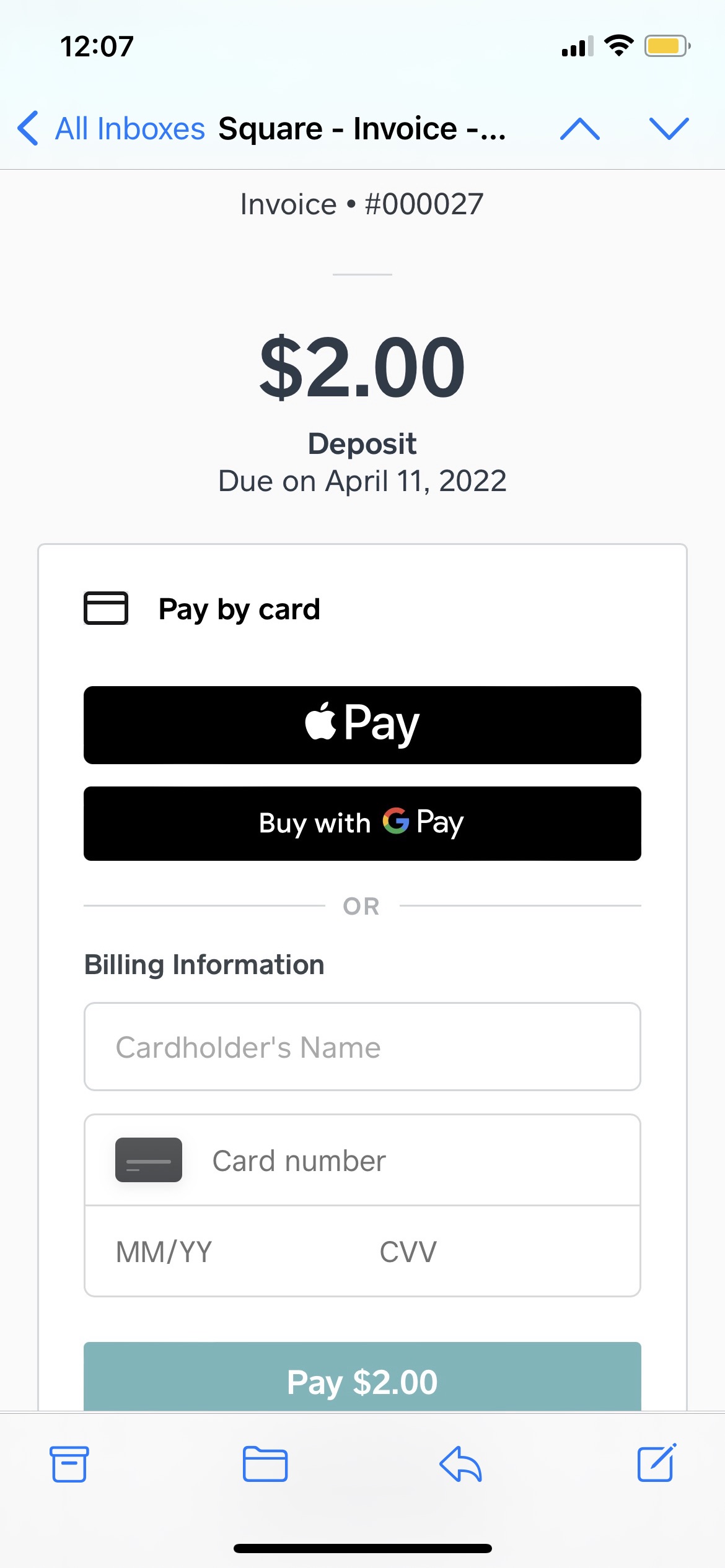Tap the gray card brand placeholder icon

pos(149,1160)
